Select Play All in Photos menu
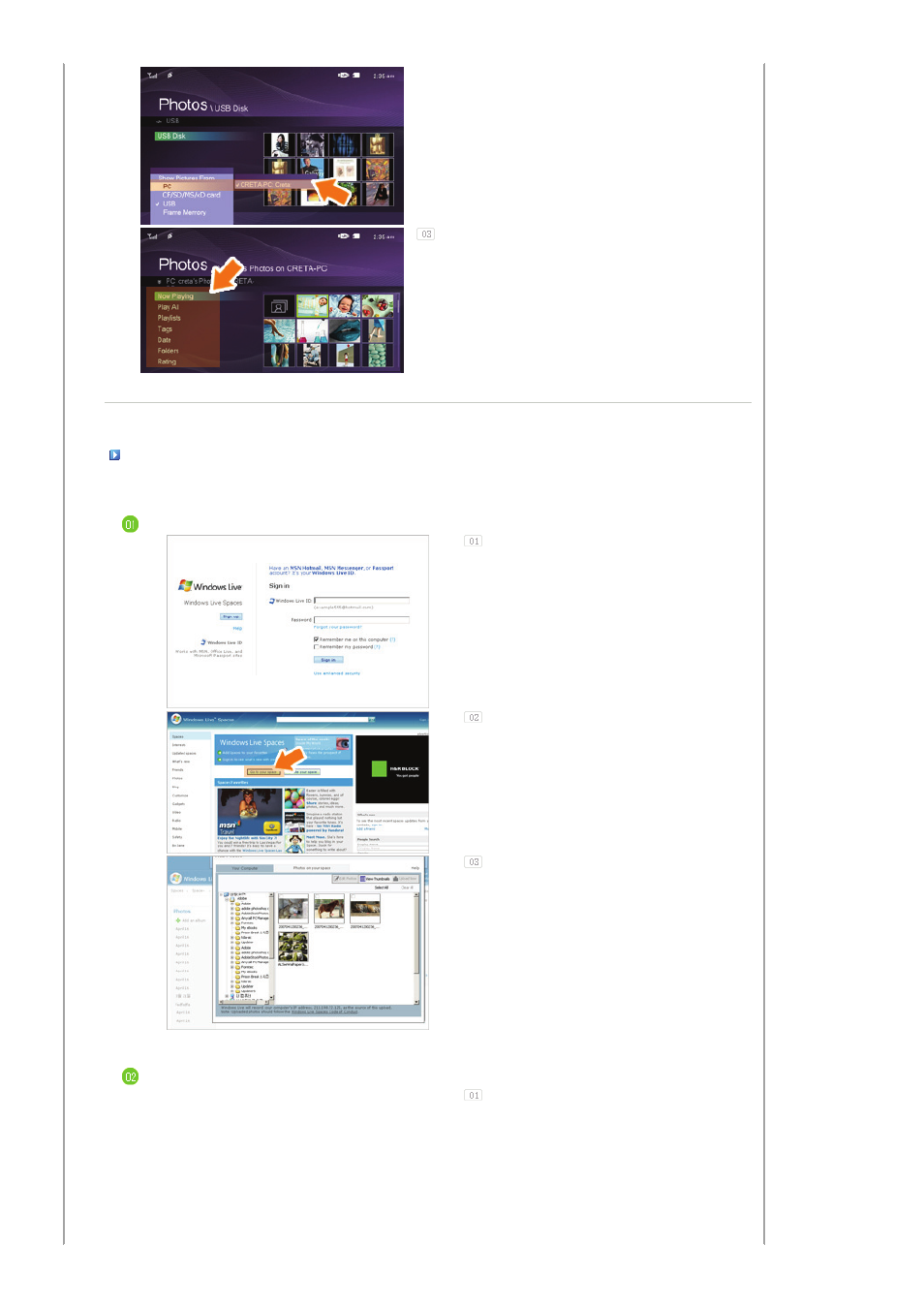This screenshot has width=924, height=1308. click(x=169, y=307)
